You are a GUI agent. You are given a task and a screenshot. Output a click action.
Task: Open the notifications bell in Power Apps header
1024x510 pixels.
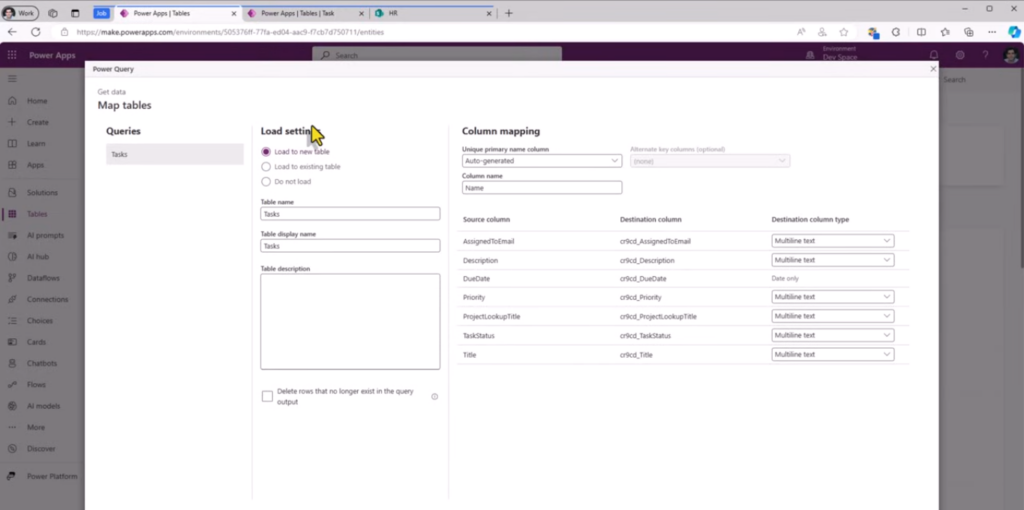[x=934, y=56]
